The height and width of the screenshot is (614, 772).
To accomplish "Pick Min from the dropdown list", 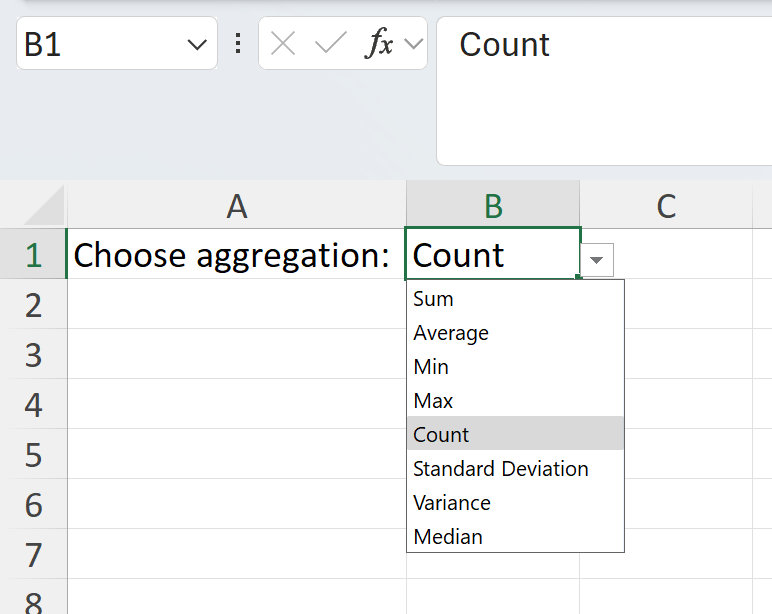I will 431,367.
